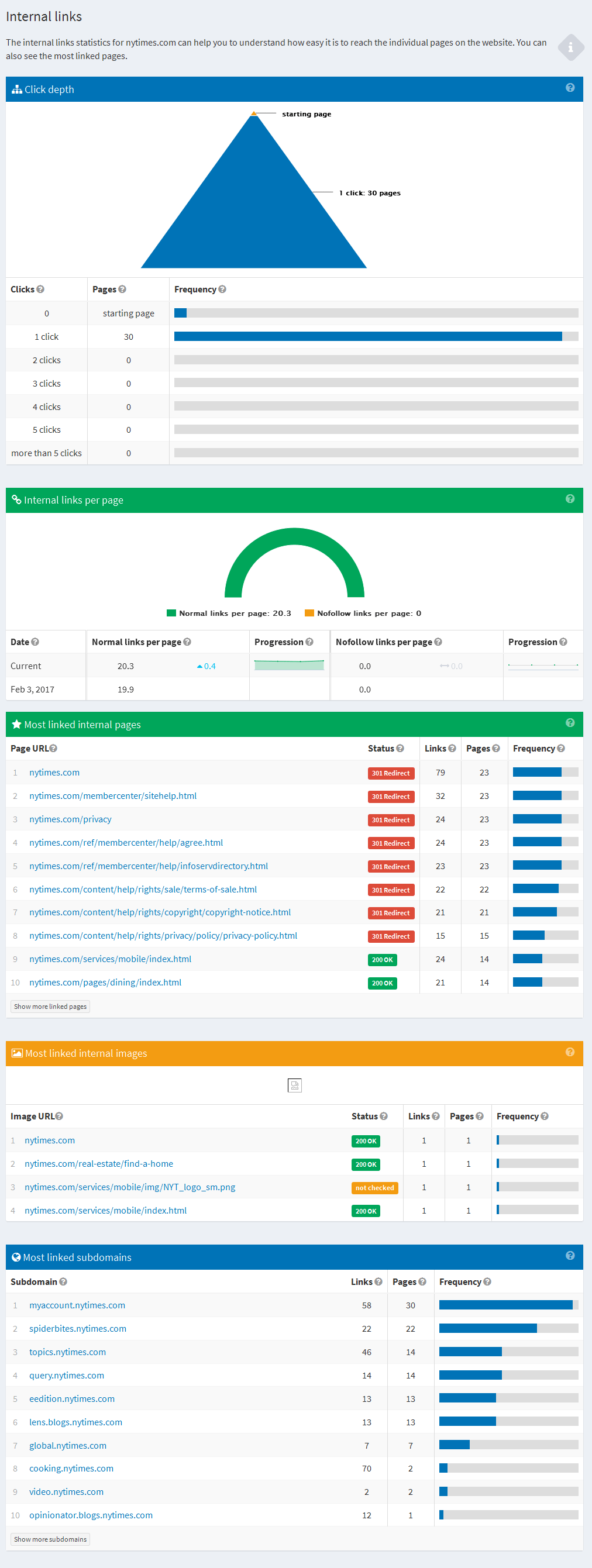Open global.nytimes.com subdomain link
Image resolution: width=592 pixels, height=1568 pixels.
pos(68,1445)
